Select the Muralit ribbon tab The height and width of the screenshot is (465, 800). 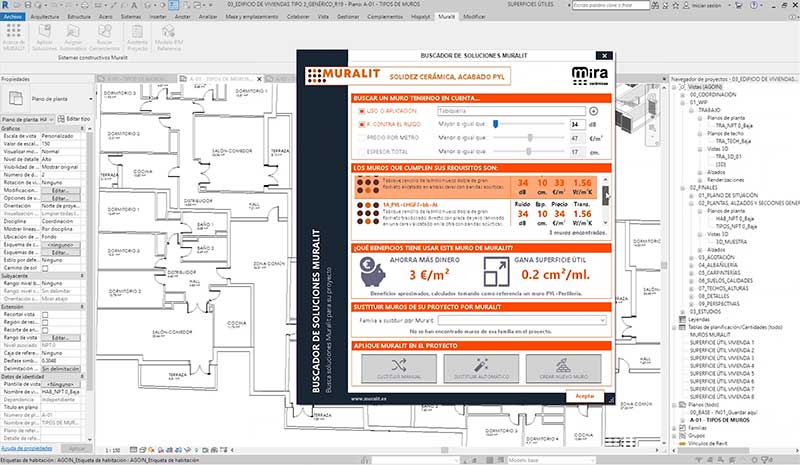(x=446, y=17)
